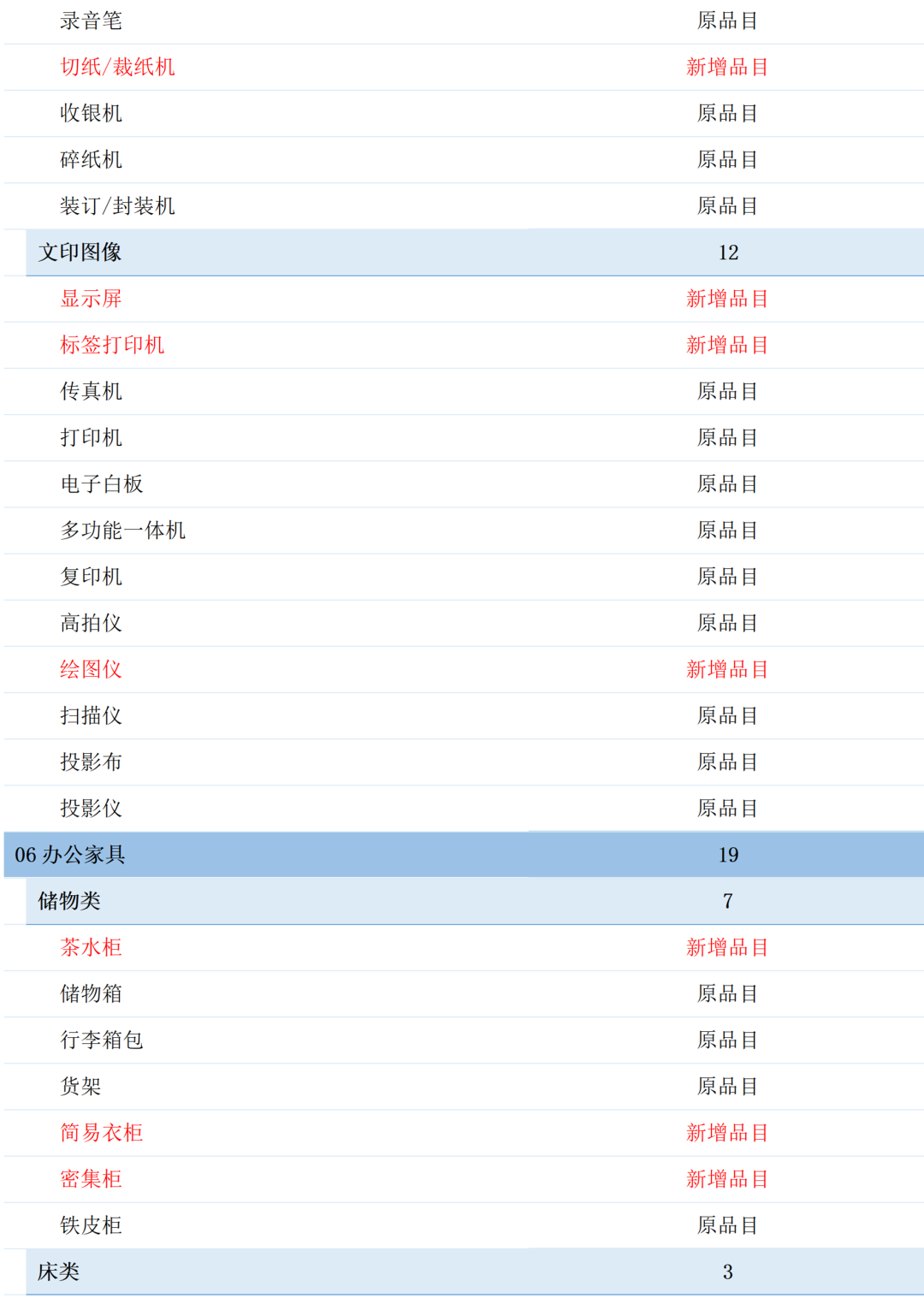Click the red 显示屏 new item
Image resolution: width=924 pixels, height=1298 pixels.
tap(89, 299)
